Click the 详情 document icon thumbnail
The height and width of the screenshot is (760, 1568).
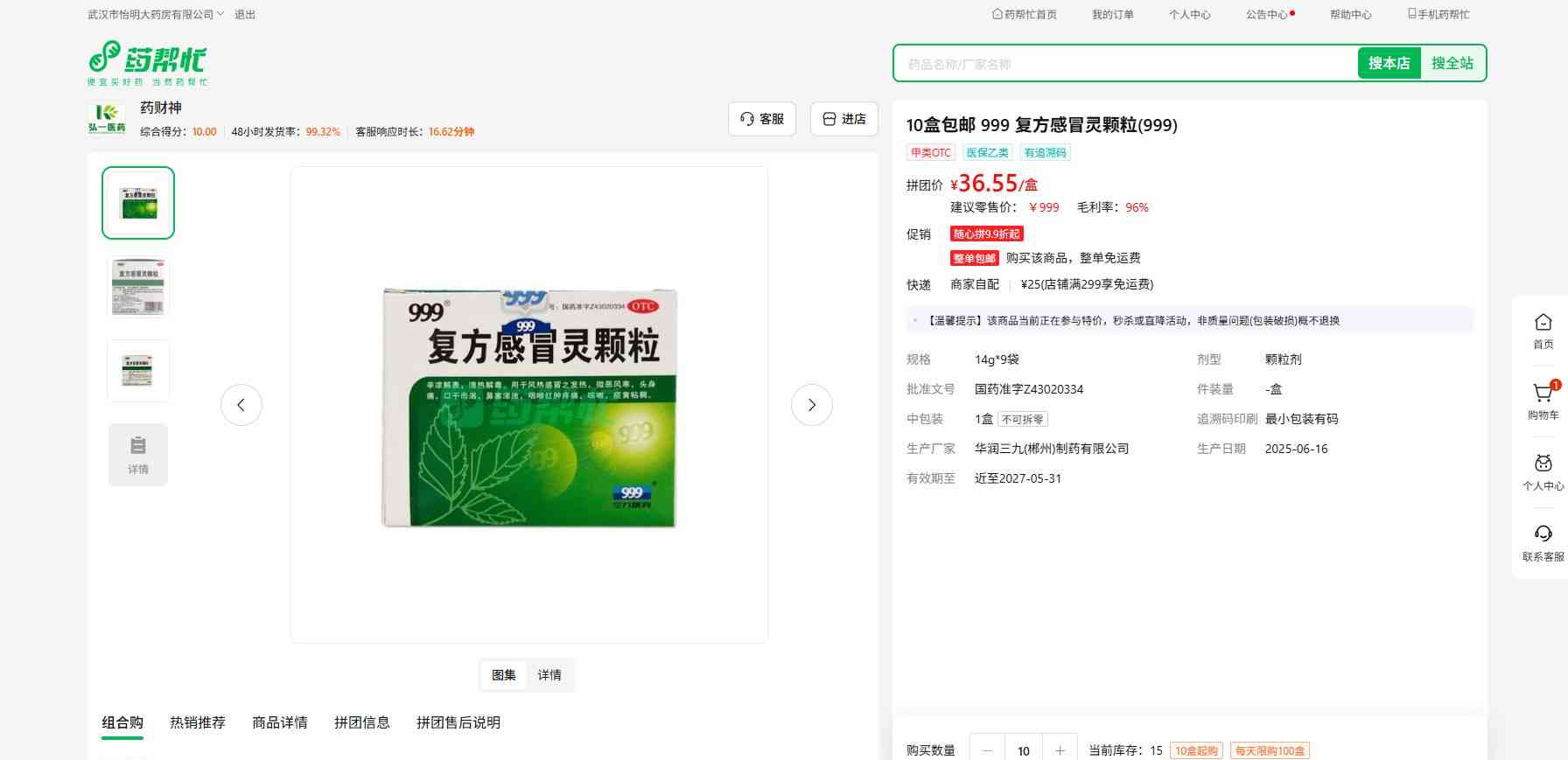[138, 455]
